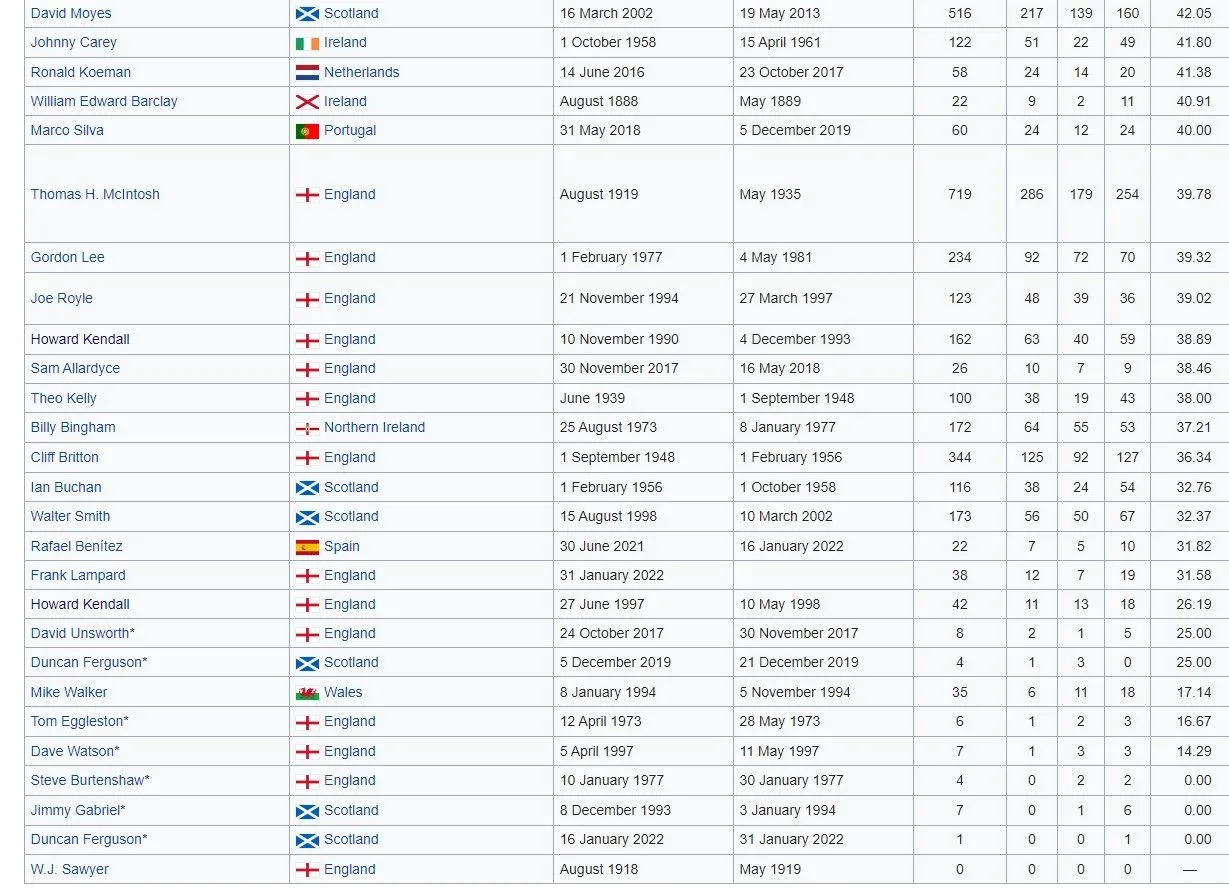Open Ronald Koeman's page

80,72
